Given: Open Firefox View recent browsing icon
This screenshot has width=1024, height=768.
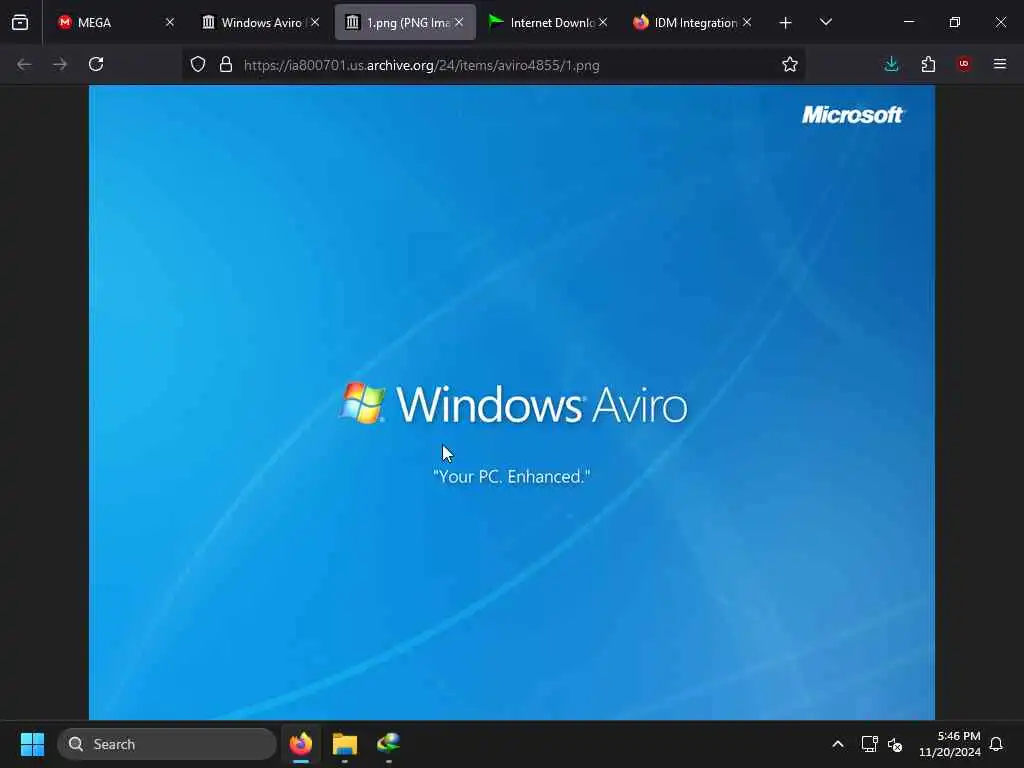Looking at the screenshot, I should (x=20, y=22).
